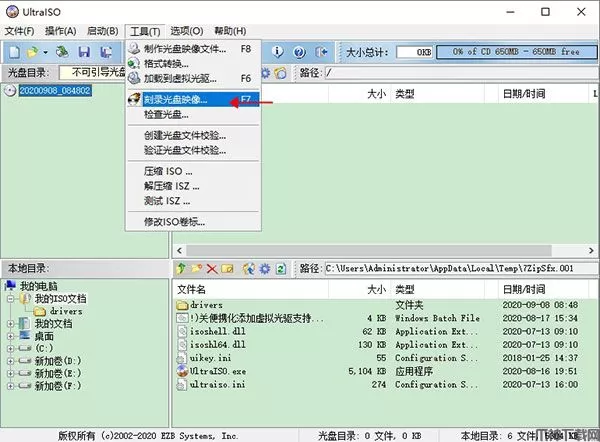Choose 创建光盘文件校验... menu entry
The height and width of the screenshot is (442, 600).
[x=193, y=135]
